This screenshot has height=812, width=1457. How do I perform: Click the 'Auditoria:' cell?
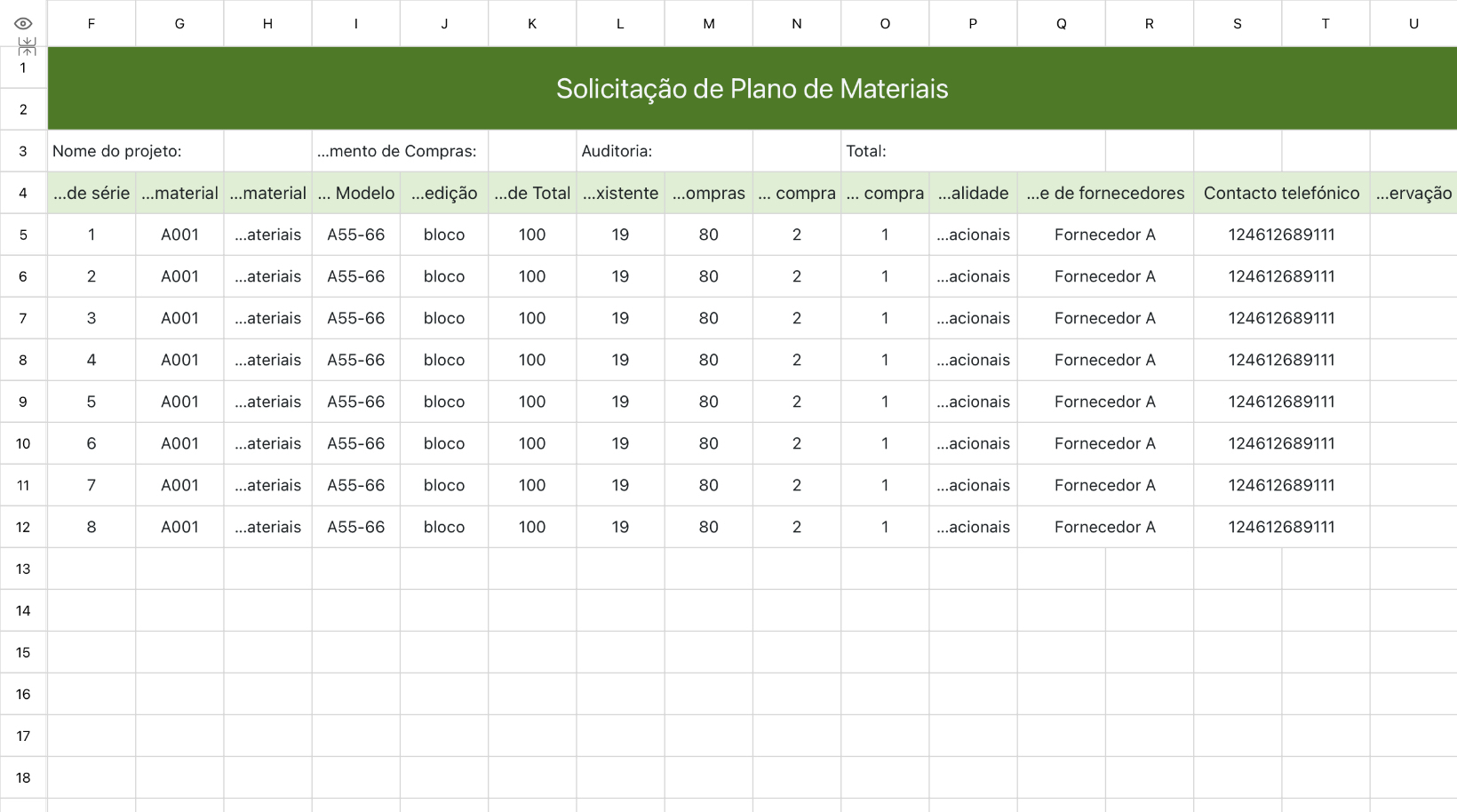[665, 151]
